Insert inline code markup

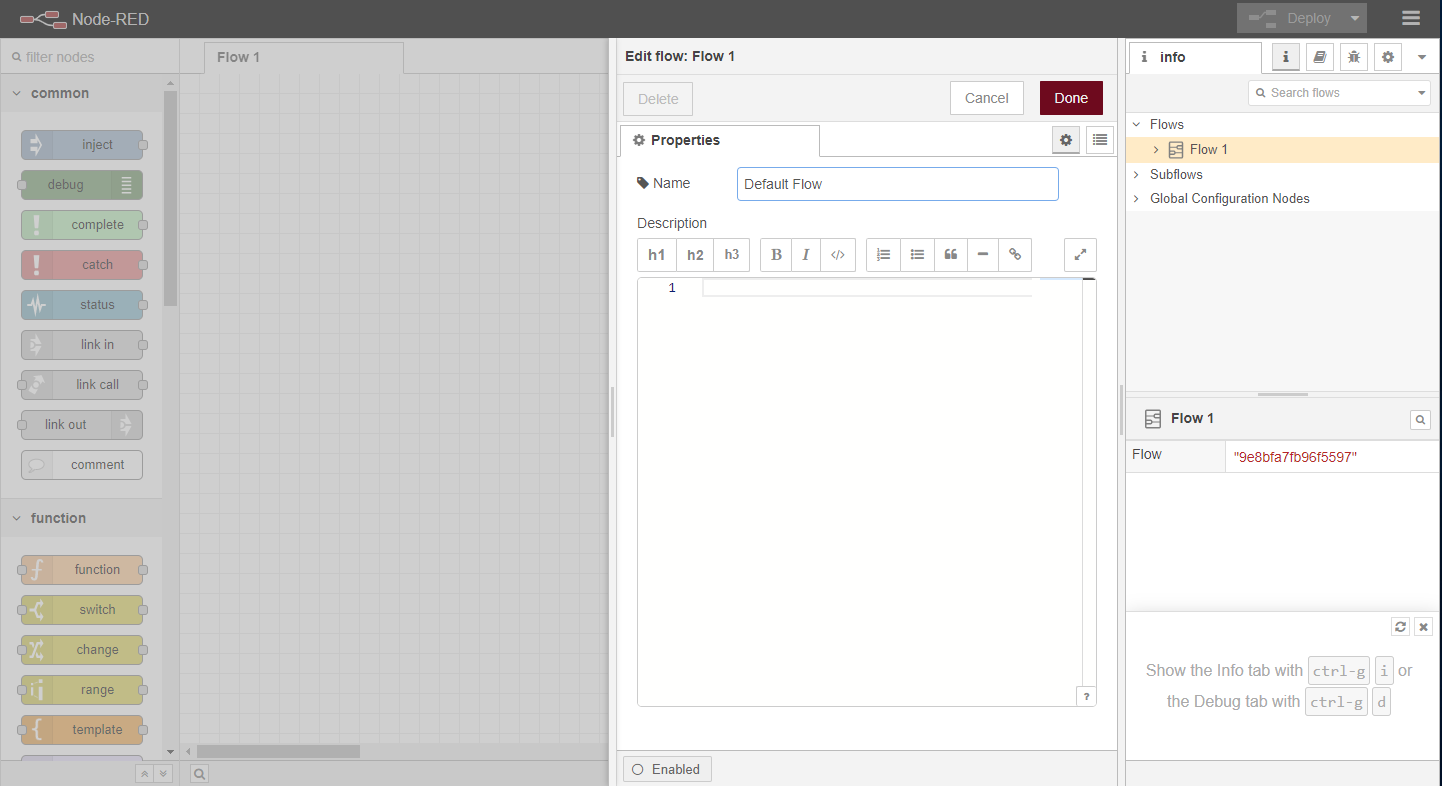coord(838,255)
